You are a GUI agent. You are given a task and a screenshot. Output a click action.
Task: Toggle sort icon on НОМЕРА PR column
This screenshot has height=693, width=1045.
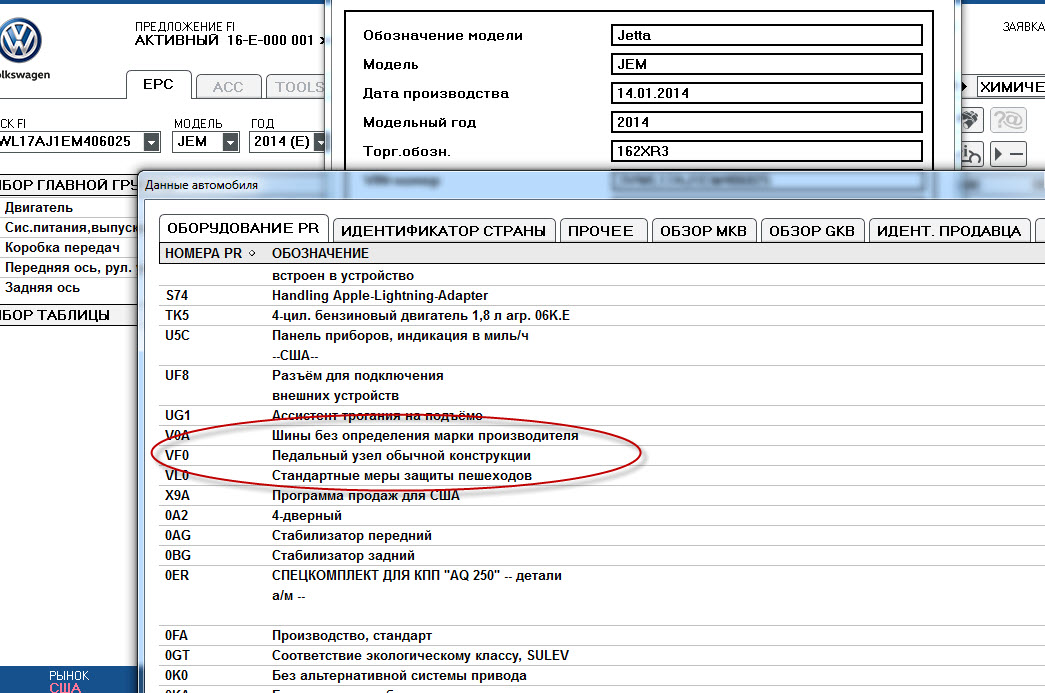[252, 253]
